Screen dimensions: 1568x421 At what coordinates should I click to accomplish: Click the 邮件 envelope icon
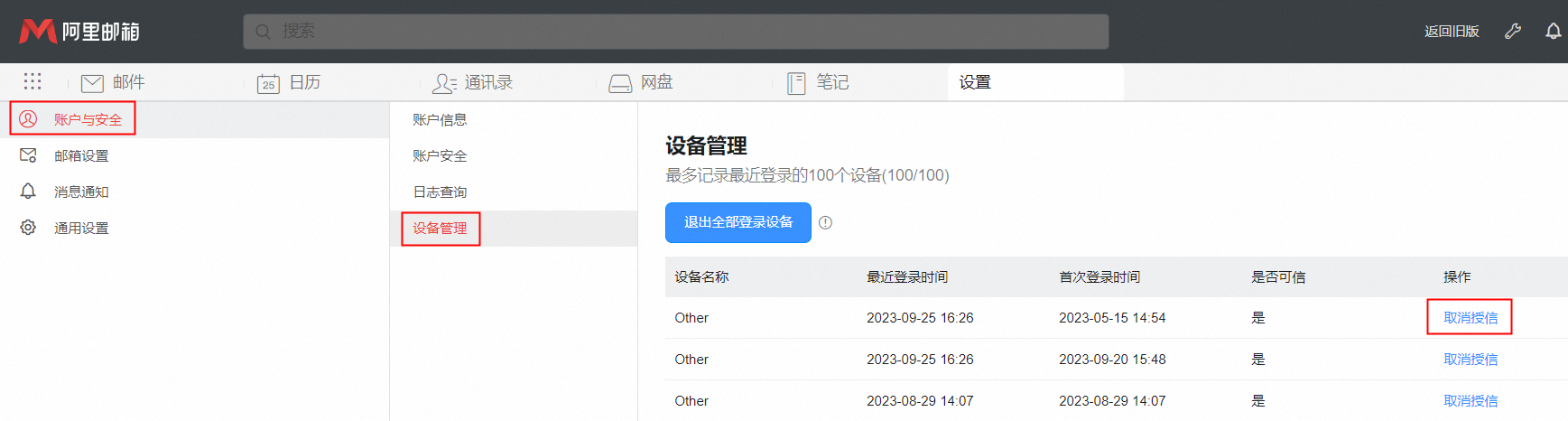[x=92, y=83]
